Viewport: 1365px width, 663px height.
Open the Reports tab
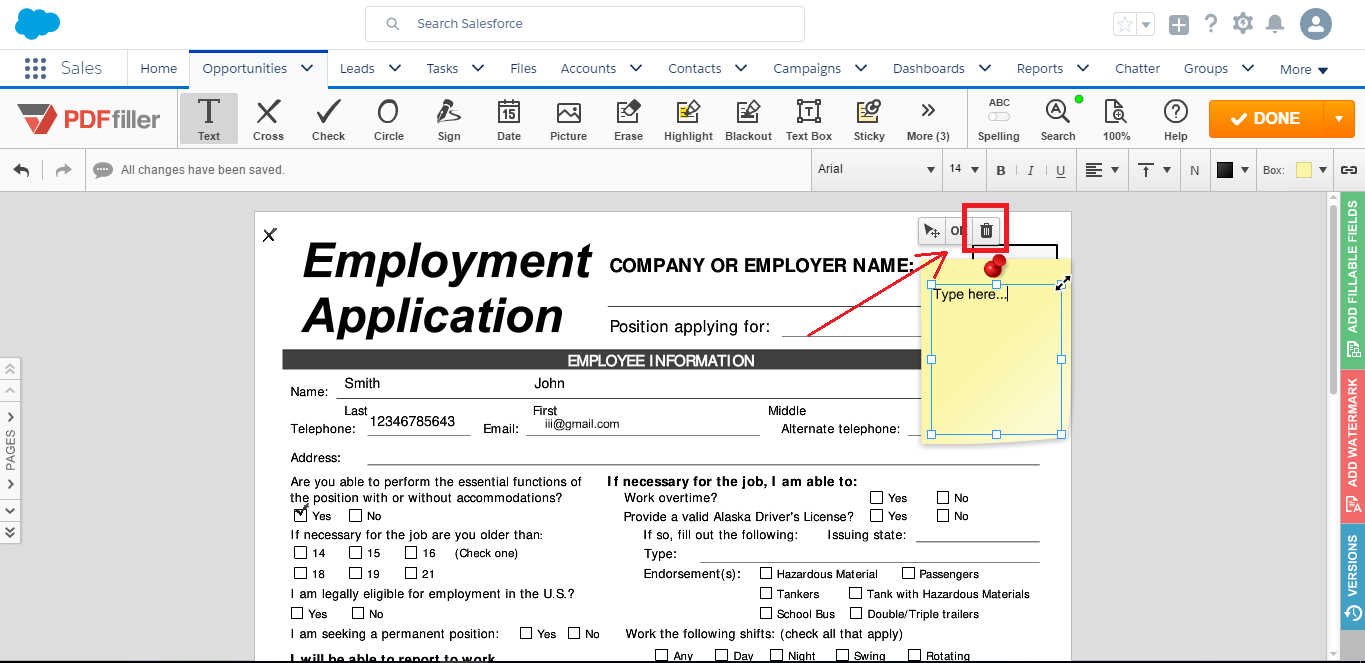[x=1040, y=68]
